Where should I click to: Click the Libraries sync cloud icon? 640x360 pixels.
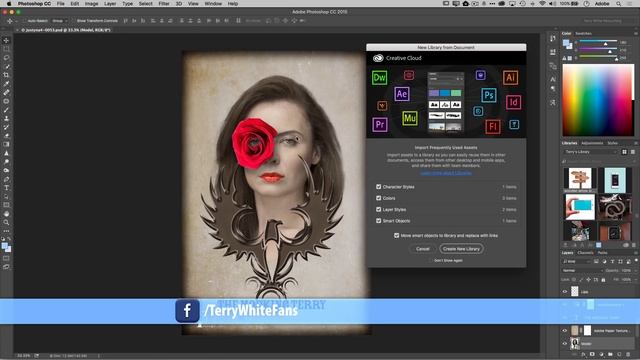tap(626, 245)
